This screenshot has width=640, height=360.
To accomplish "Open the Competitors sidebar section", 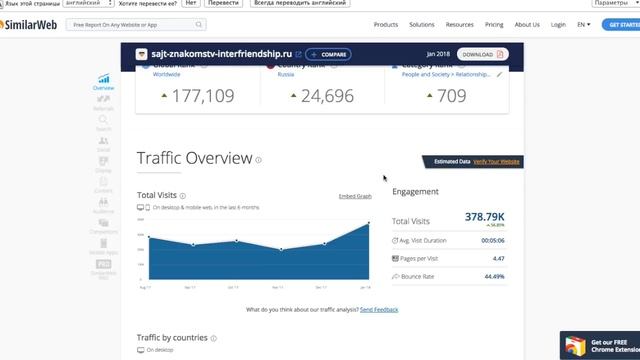I will (103, 226).
